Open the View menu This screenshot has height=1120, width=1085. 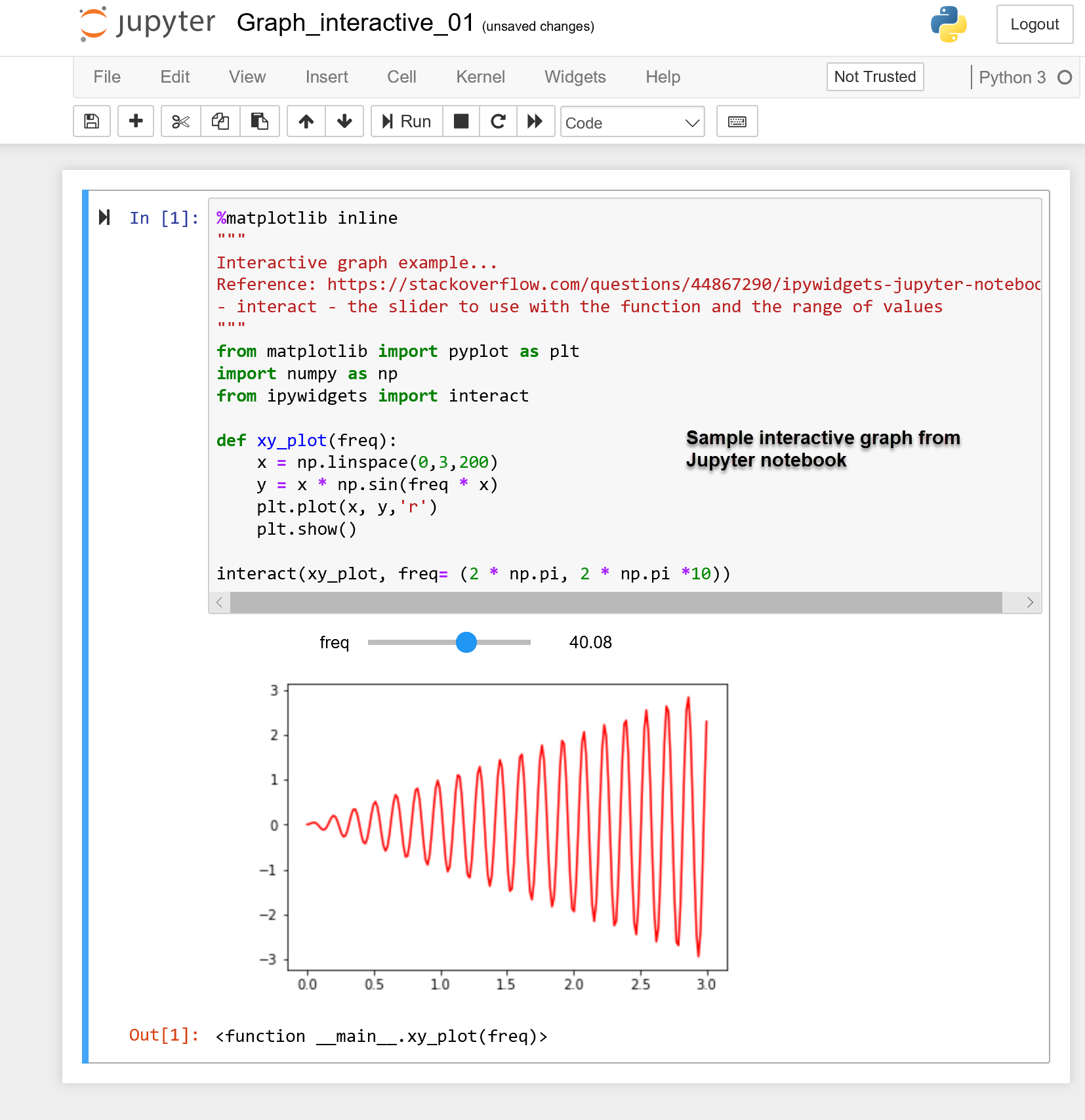247,77
